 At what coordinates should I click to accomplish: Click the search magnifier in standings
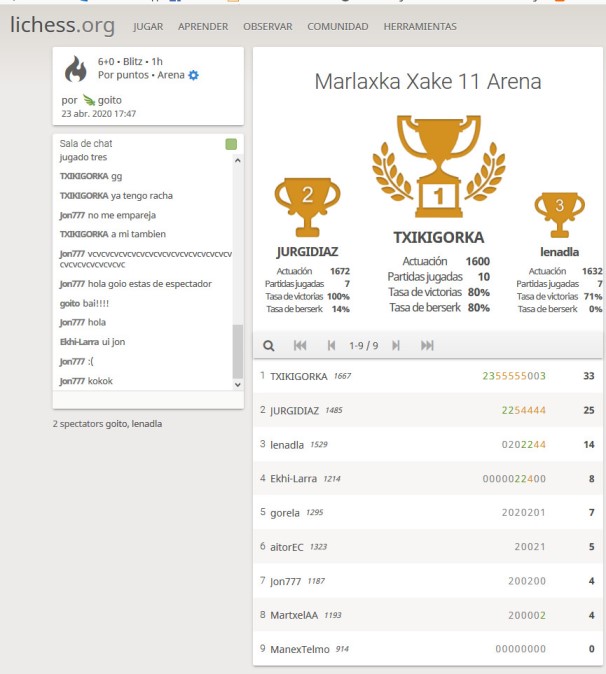[269, 345]
